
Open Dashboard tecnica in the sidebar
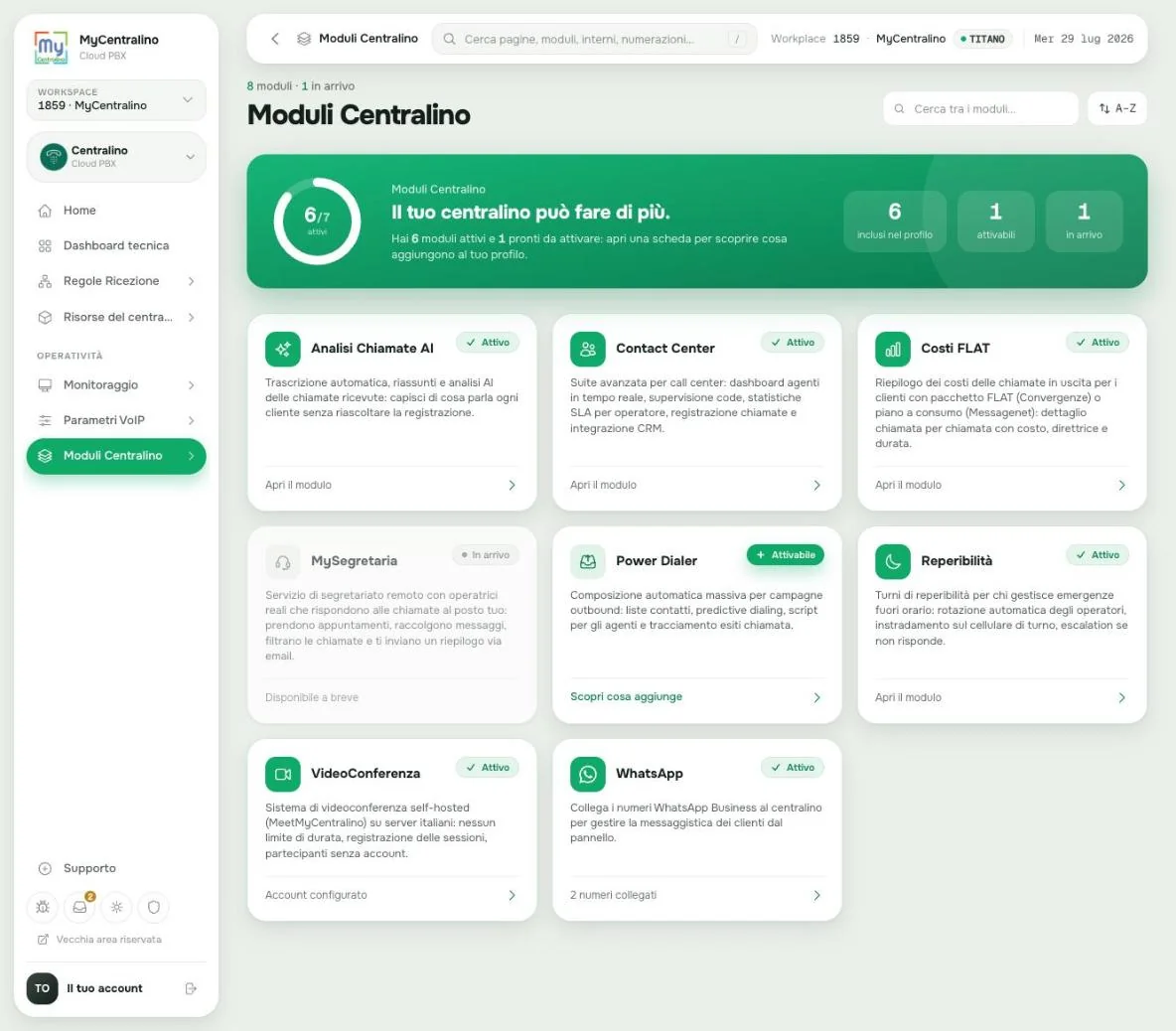[116, 246]
